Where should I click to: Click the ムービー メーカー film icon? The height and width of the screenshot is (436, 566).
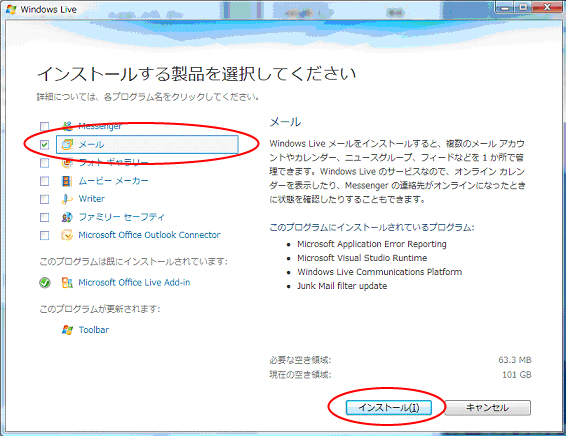67,181
